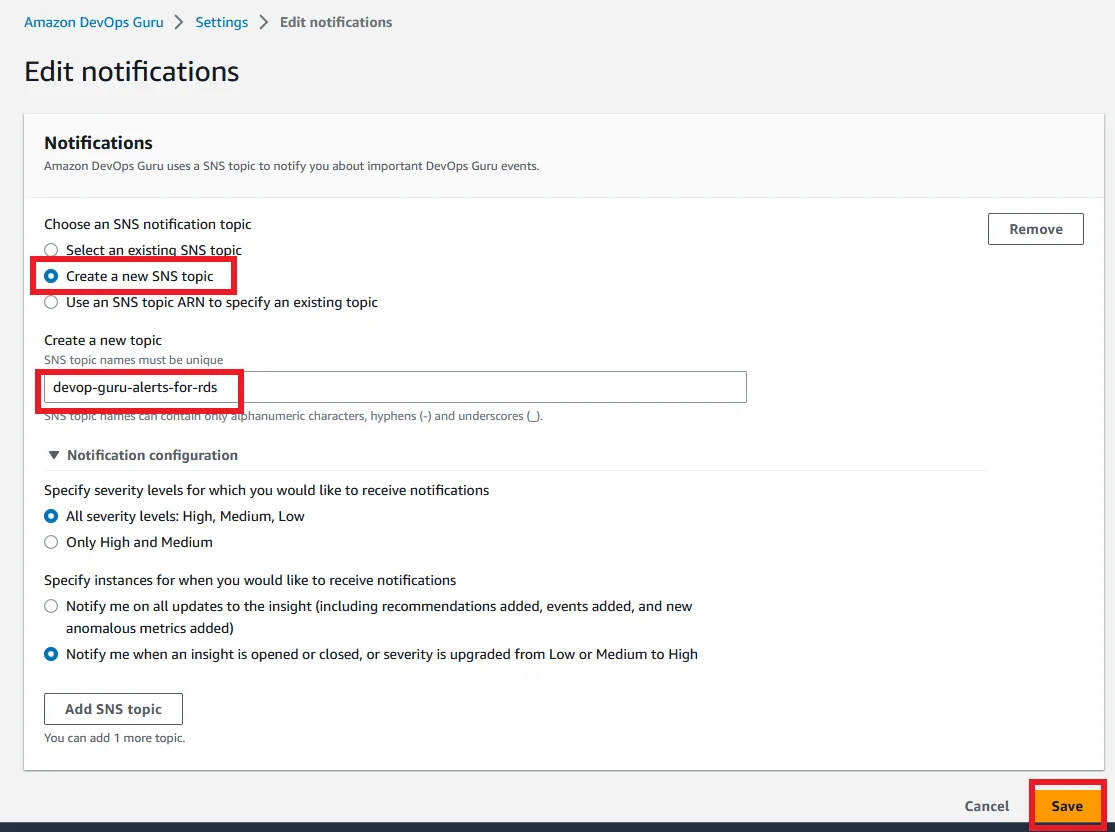Focus the new SNS topic name field

[395, 387]
